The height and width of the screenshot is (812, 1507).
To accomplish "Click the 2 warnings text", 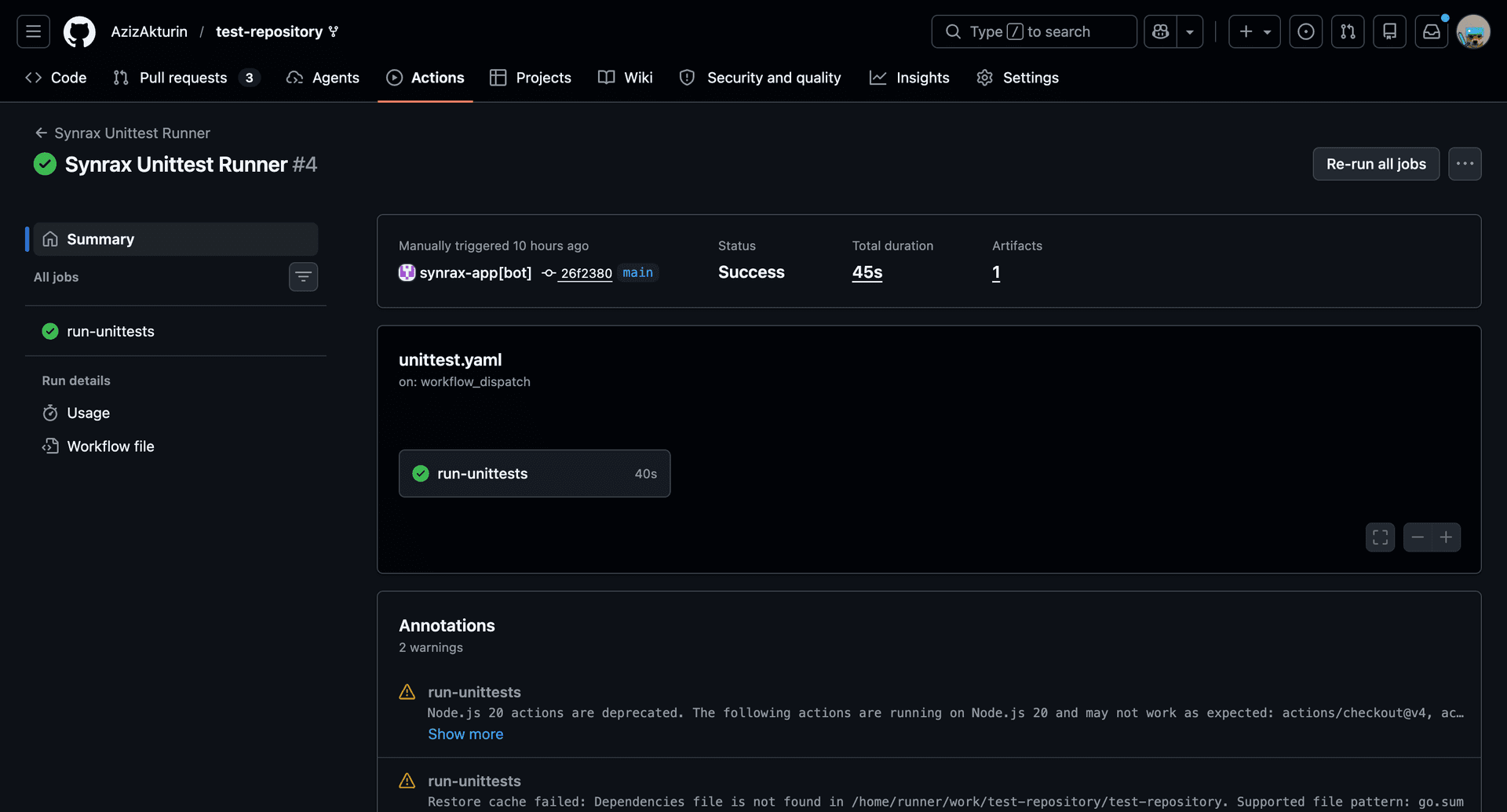I will (x=431, y=647).
